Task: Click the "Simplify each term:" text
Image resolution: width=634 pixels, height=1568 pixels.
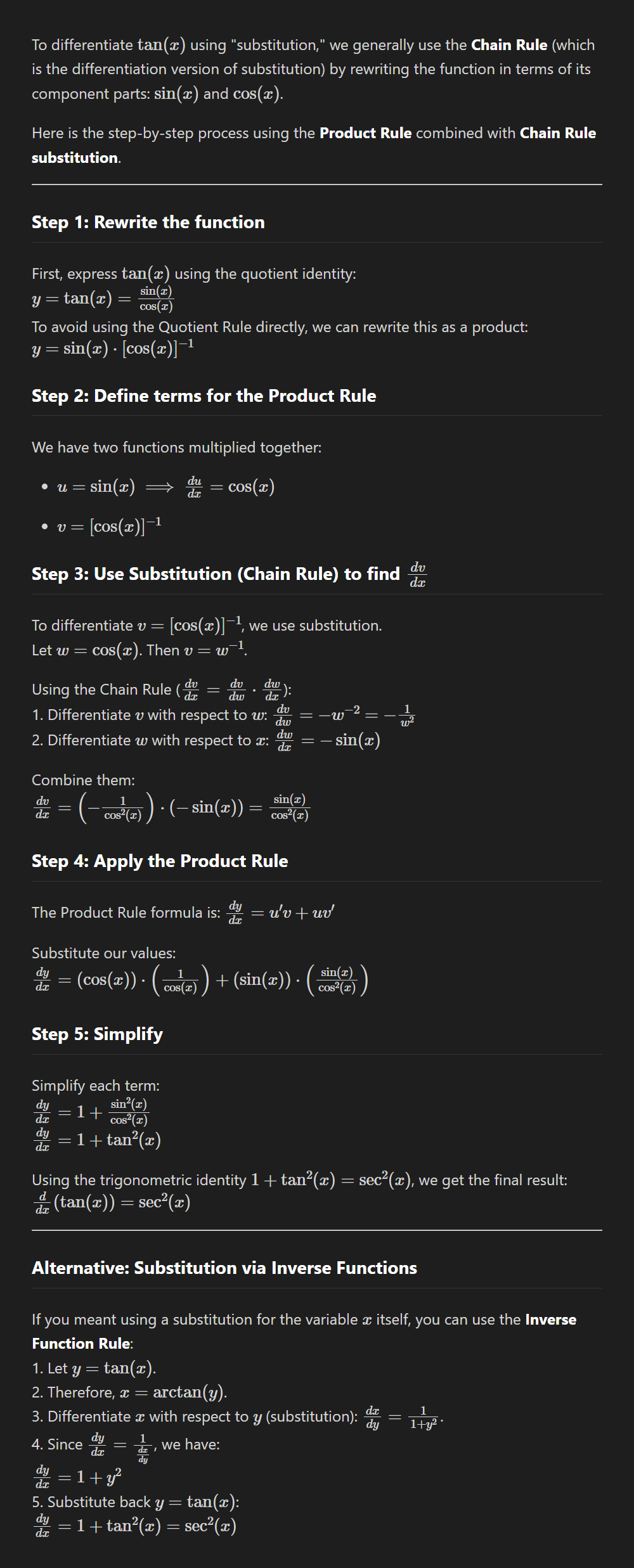Action: click(x=96, y=1086)
